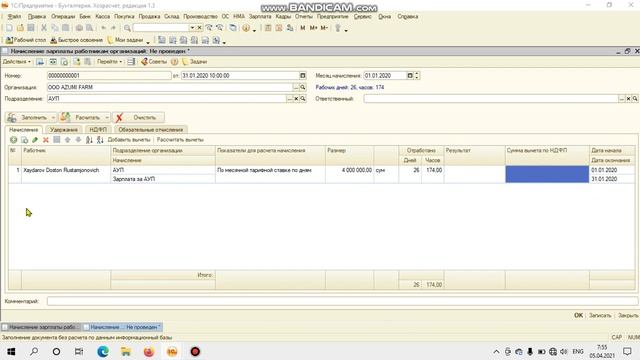Open Организация selection ellipsis button
This screenshot has width=640, height=360.
(x=296, y=87)
